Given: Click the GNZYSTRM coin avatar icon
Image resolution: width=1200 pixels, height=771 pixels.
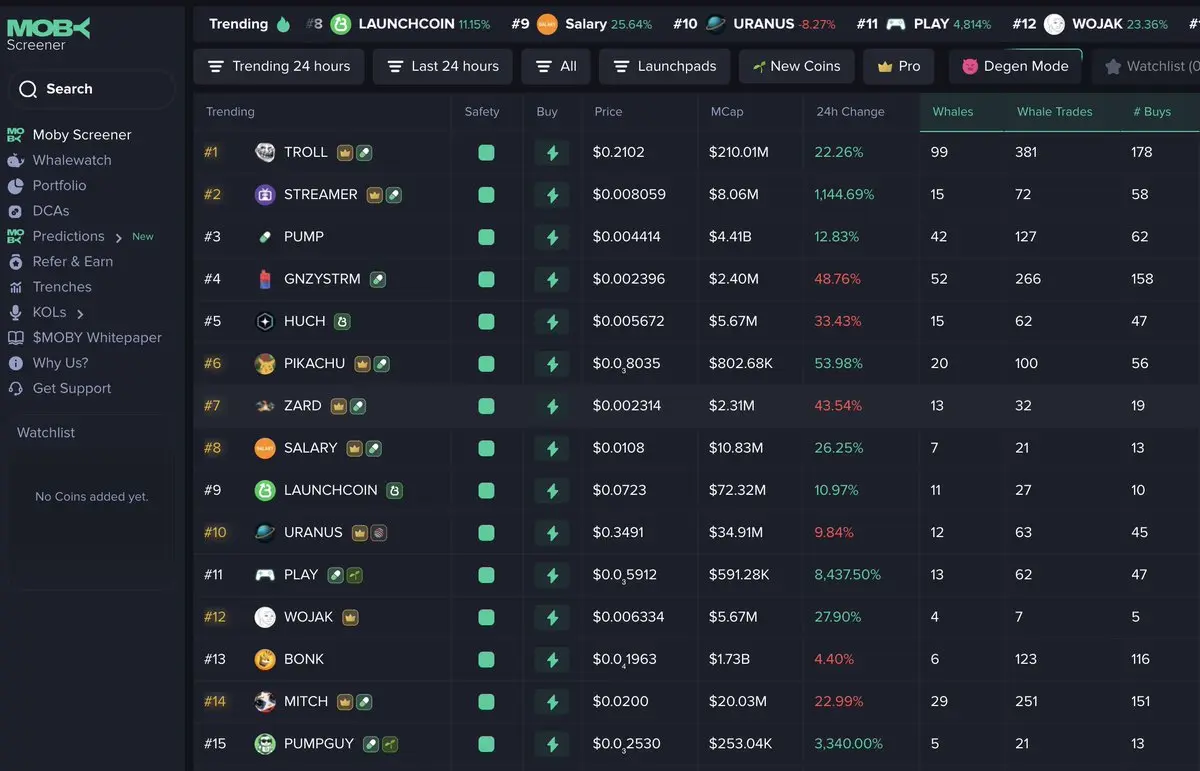Looking at the screenshot, I should pyautogui.click(x=265, y=279).
